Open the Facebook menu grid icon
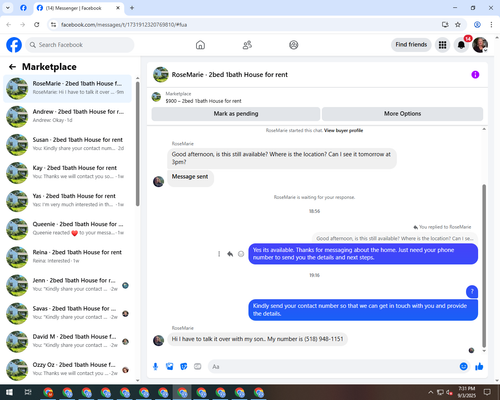 442,45
